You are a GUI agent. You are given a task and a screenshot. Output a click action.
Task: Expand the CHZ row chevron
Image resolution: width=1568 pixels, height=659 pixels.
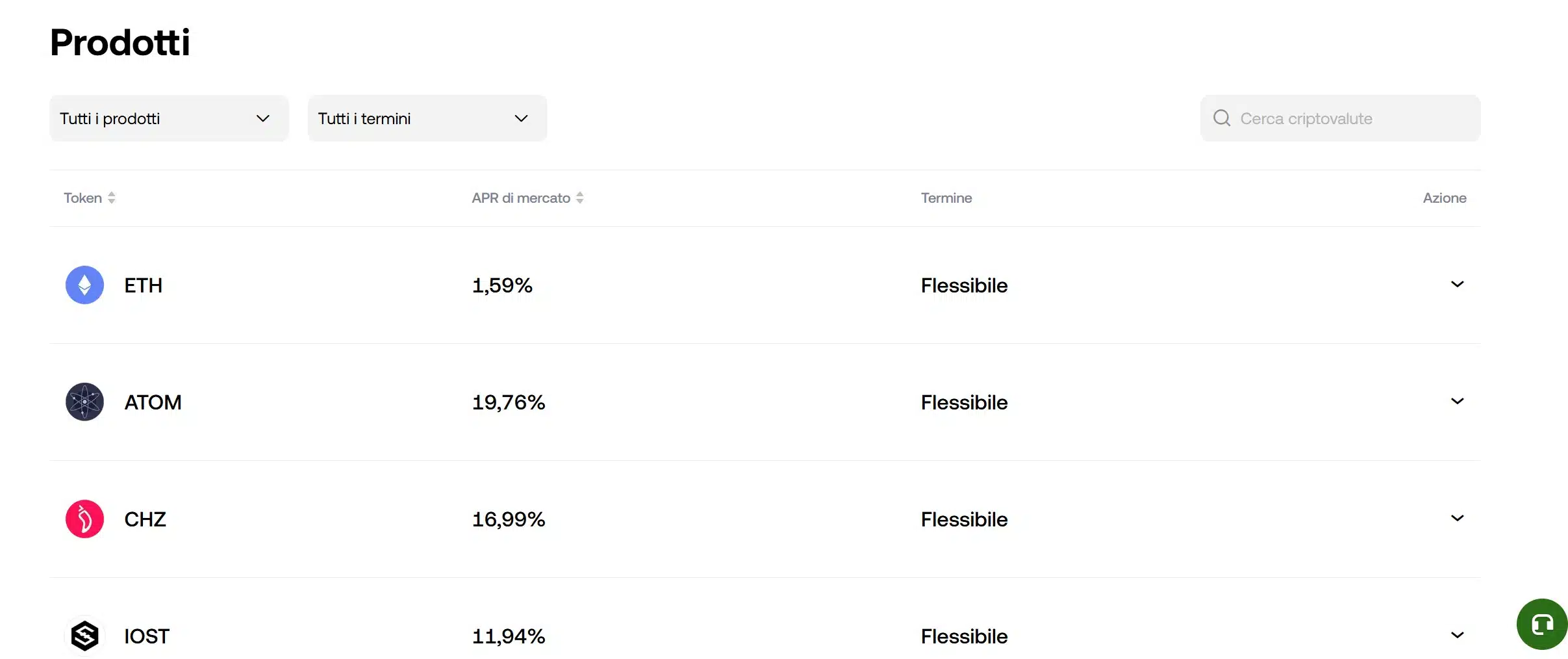click(x=1458, y=518)
